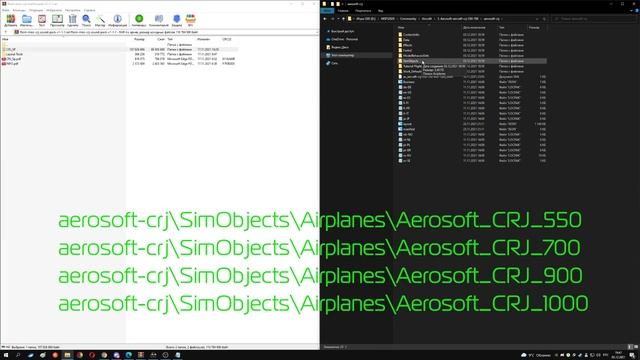The image size is (640, 360).
Task: Click the SFX icon in WinRAR toolbar
Action: point(191,20)
